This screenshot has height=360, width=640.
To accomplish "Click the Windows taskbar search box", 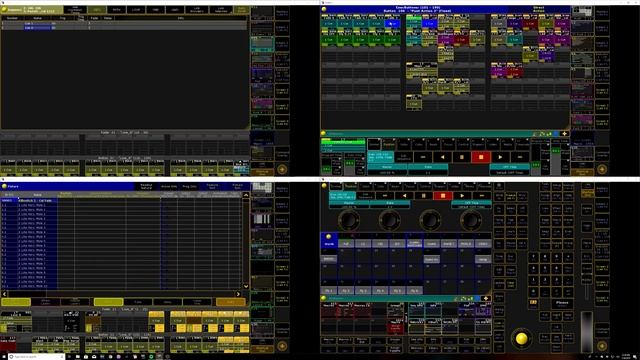I will (x=36, y=357).
